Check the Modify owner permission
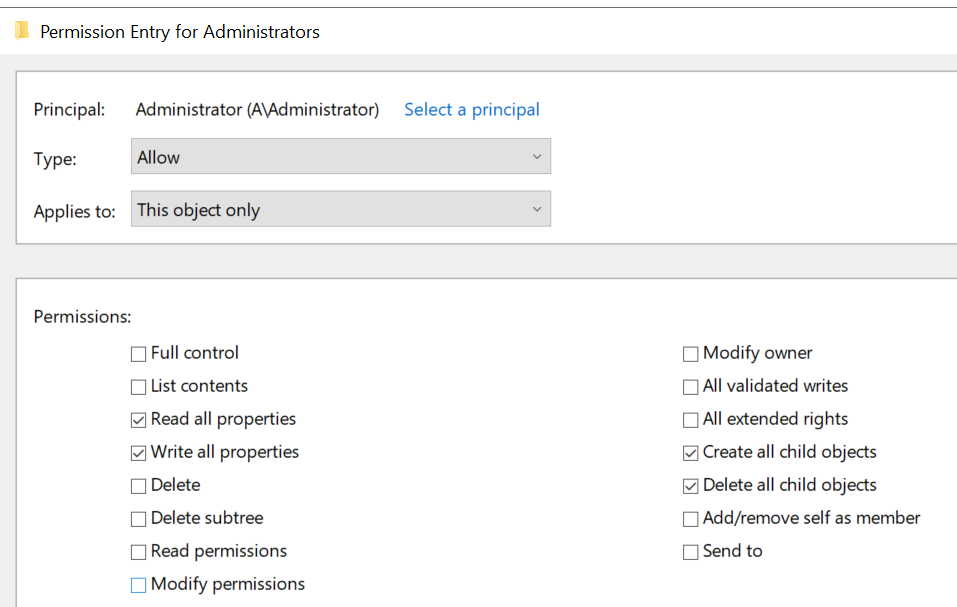Image resolution: width=957 pixels, height=607 pixels. [690, 354]
